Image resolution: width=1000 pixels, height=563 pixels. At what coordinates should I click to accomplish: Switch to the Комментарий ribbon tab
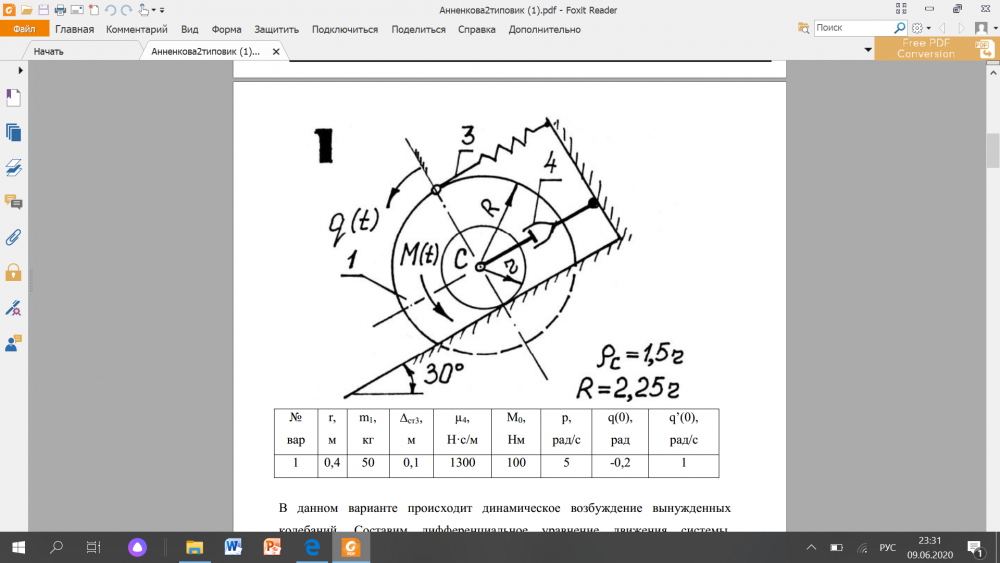pyautogui.click(x=136, y=29)
